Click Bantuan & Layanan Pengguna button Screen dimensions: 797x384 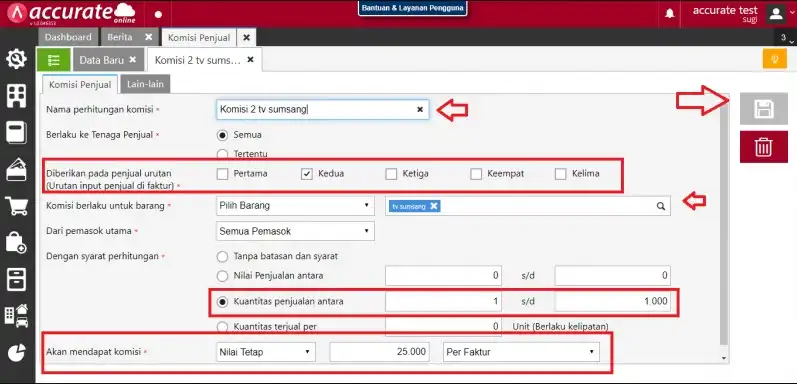(412, 8)
